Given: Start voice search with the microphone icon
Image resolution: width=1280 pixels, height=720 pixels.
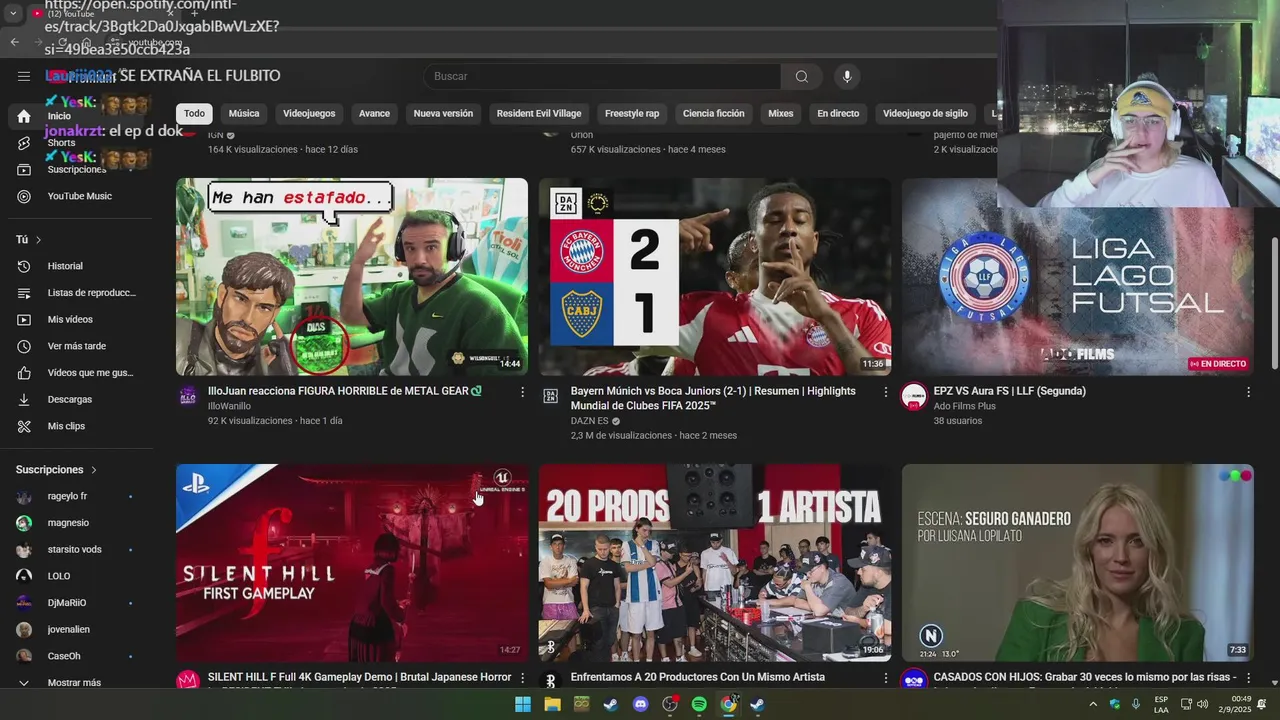Looking at the screenshot, I should coord(847,77).
